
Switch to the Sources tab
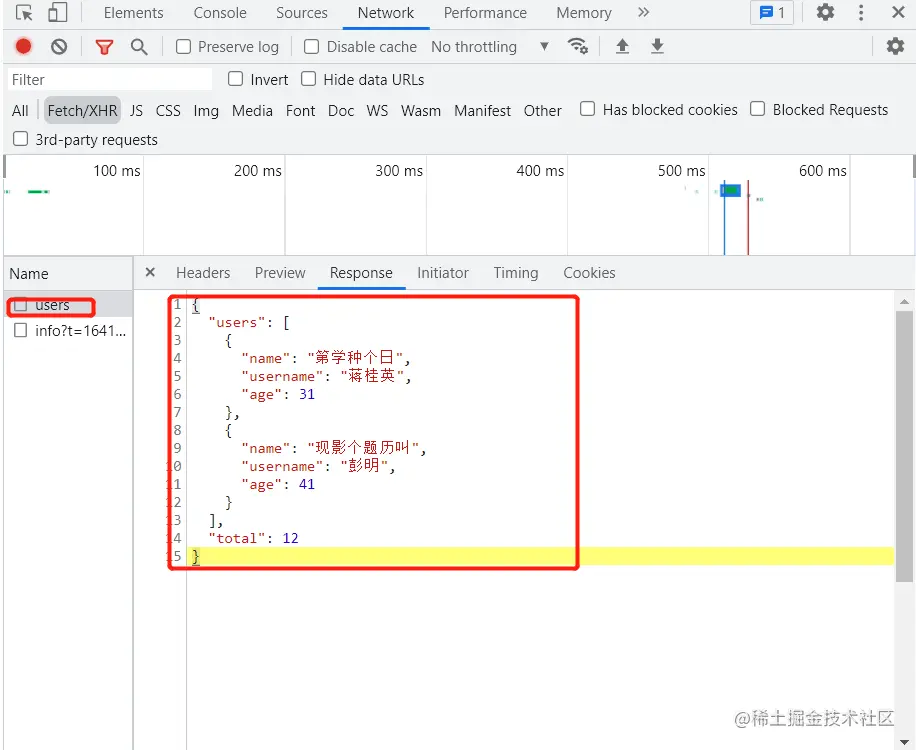point(301,13)
